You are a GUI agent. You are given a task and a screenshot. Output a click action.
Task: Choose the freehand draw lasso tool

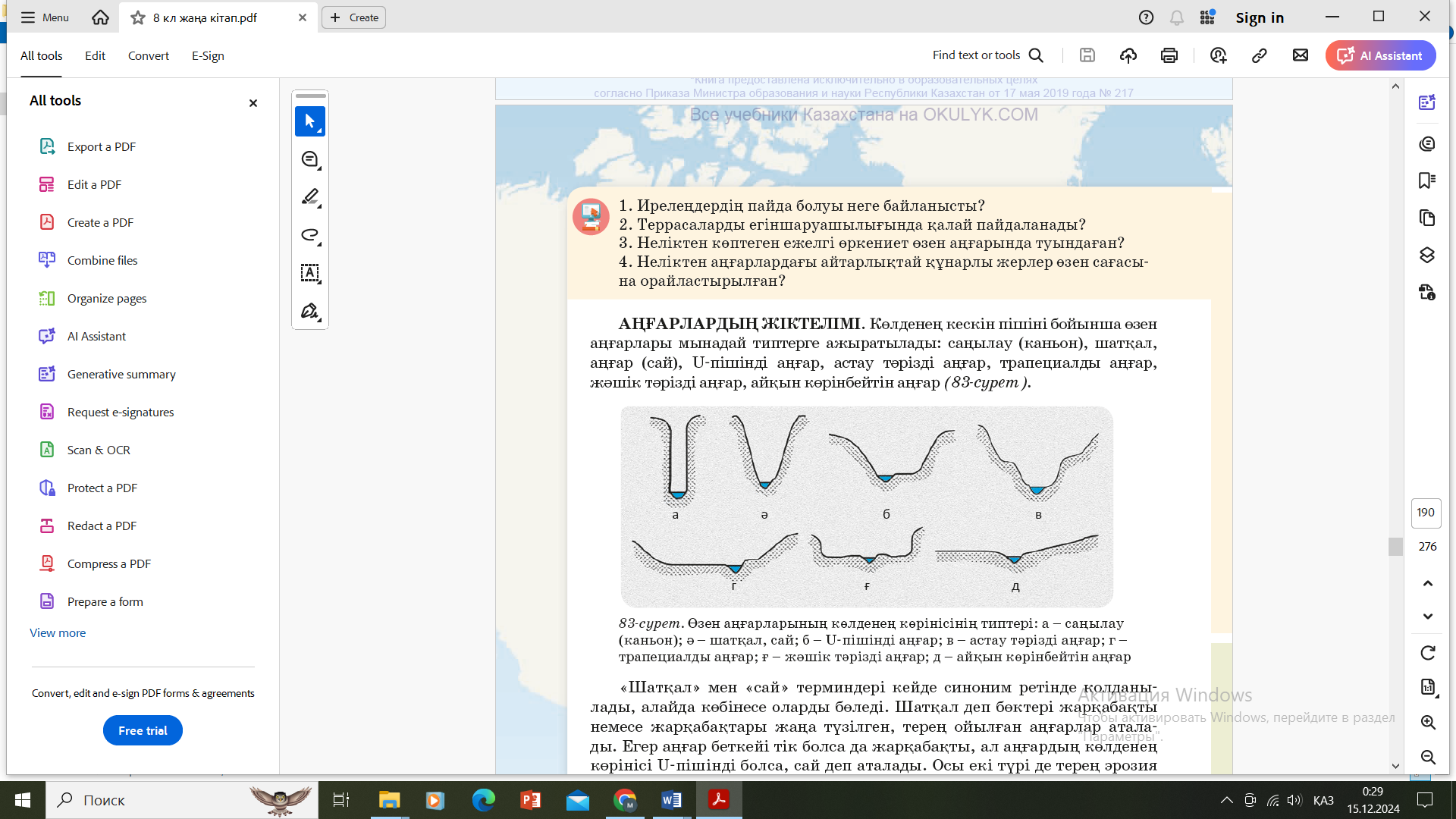309,235
